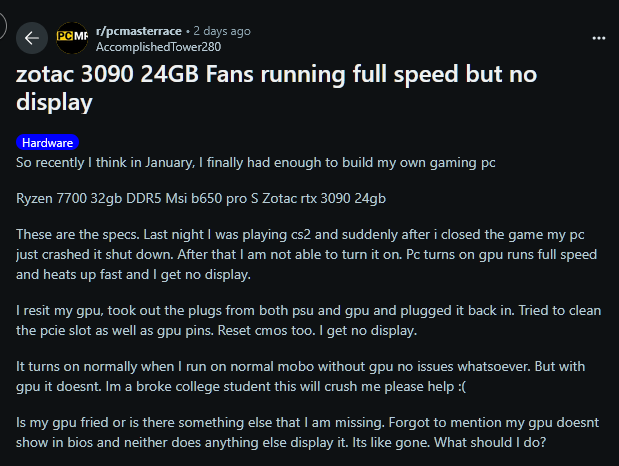Open the PCMR subreddit avatar icon
The width and height of the screenshot is (619, 466).
pos(72,38)
